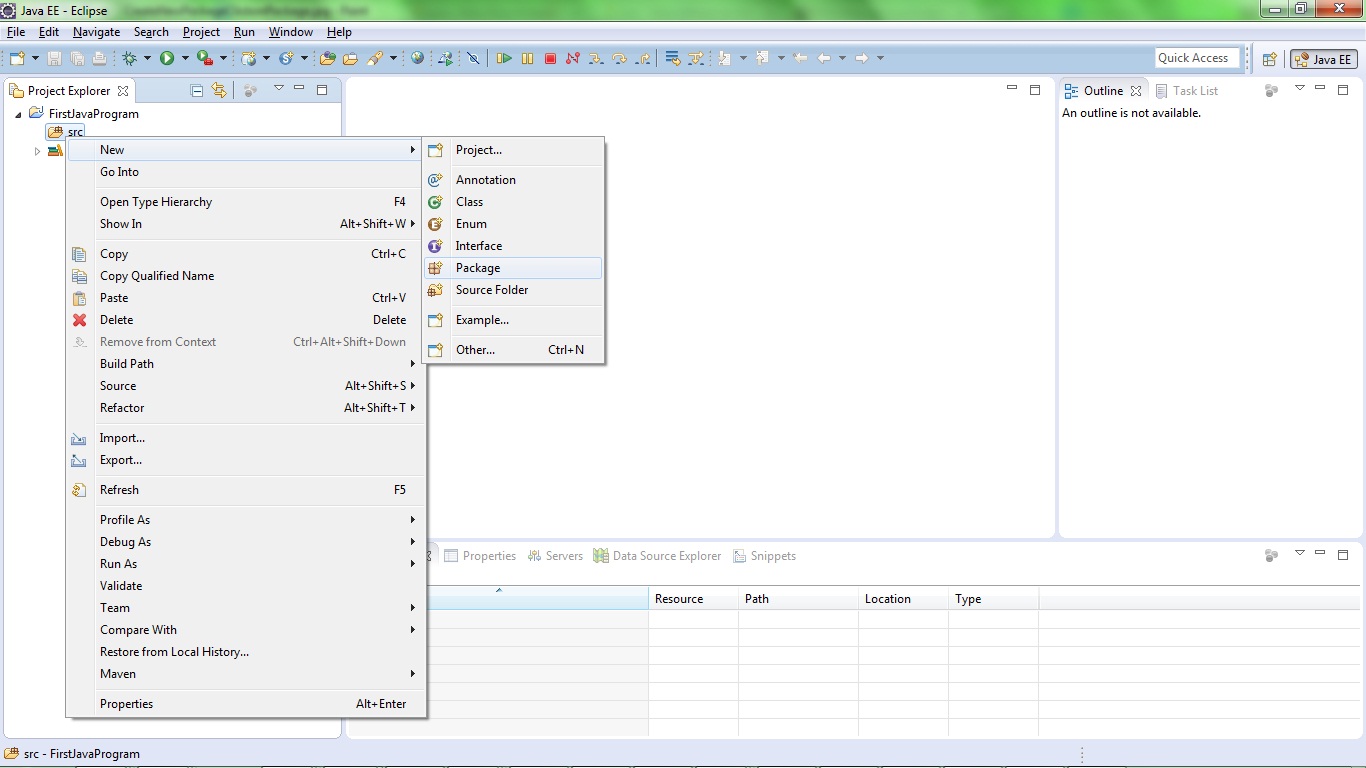
Task: Select the Java EE perspective button
Action: pos(1323,60)
